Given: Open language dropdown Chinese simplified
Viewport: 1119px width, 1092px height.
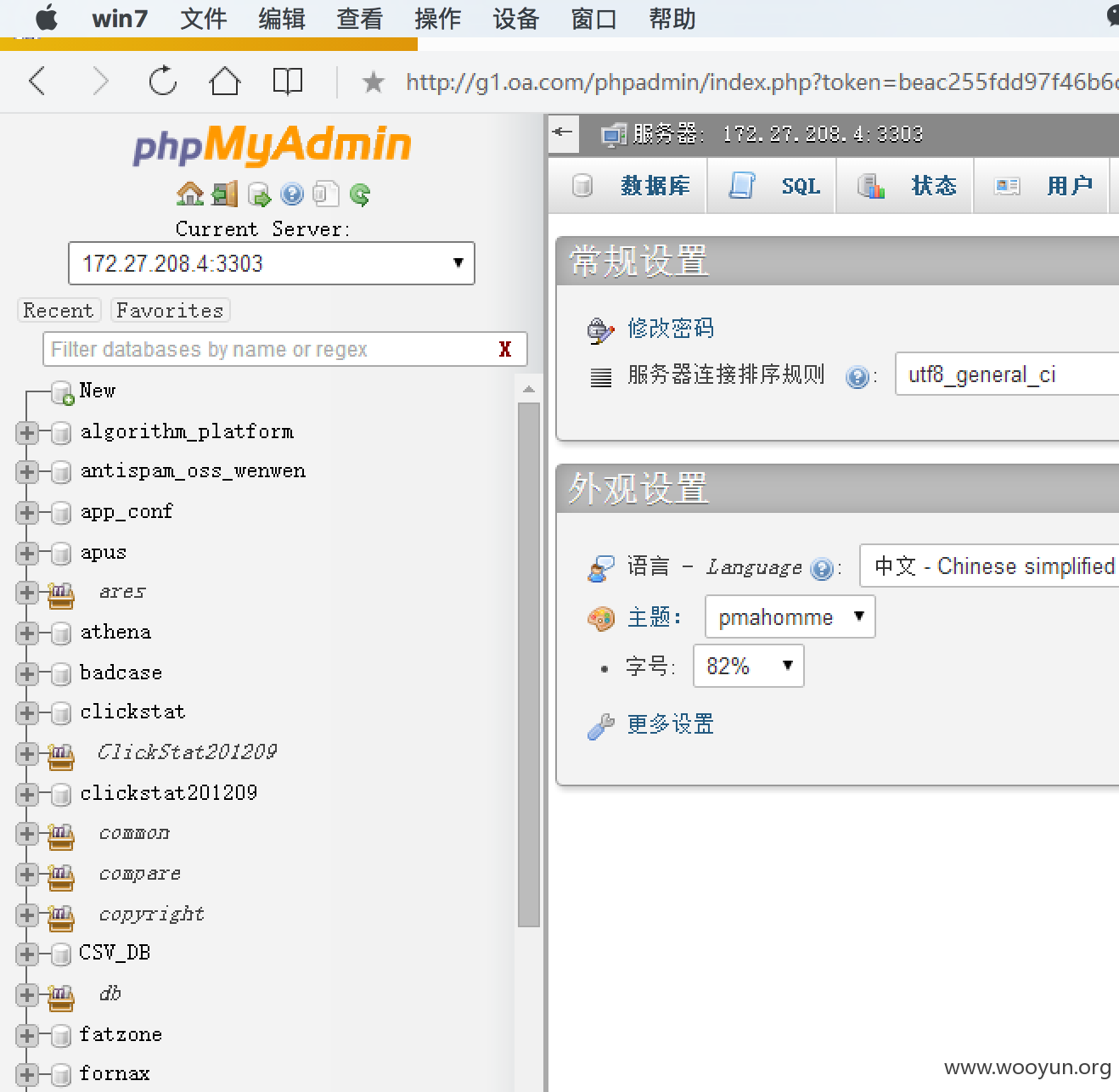Looking at the screenshot, I should [989, 566].
